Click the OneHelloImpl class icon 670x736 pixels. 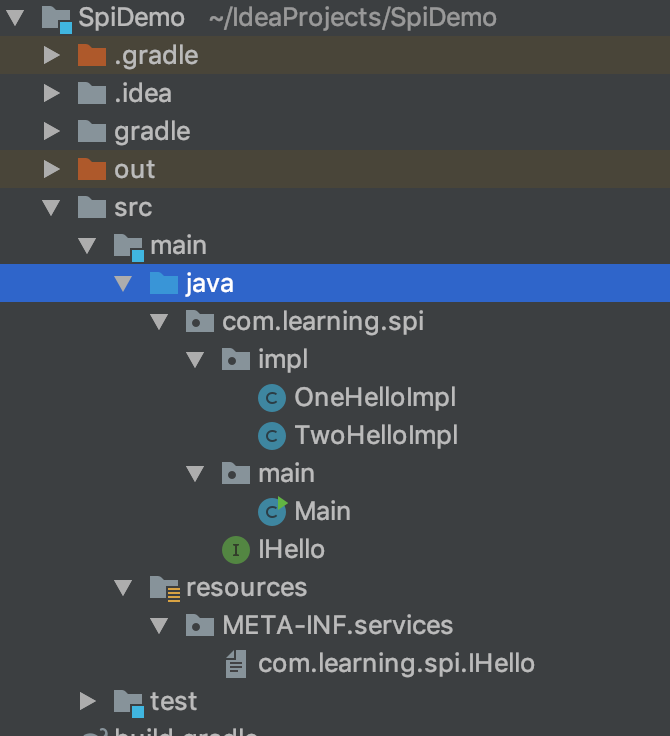272,398
